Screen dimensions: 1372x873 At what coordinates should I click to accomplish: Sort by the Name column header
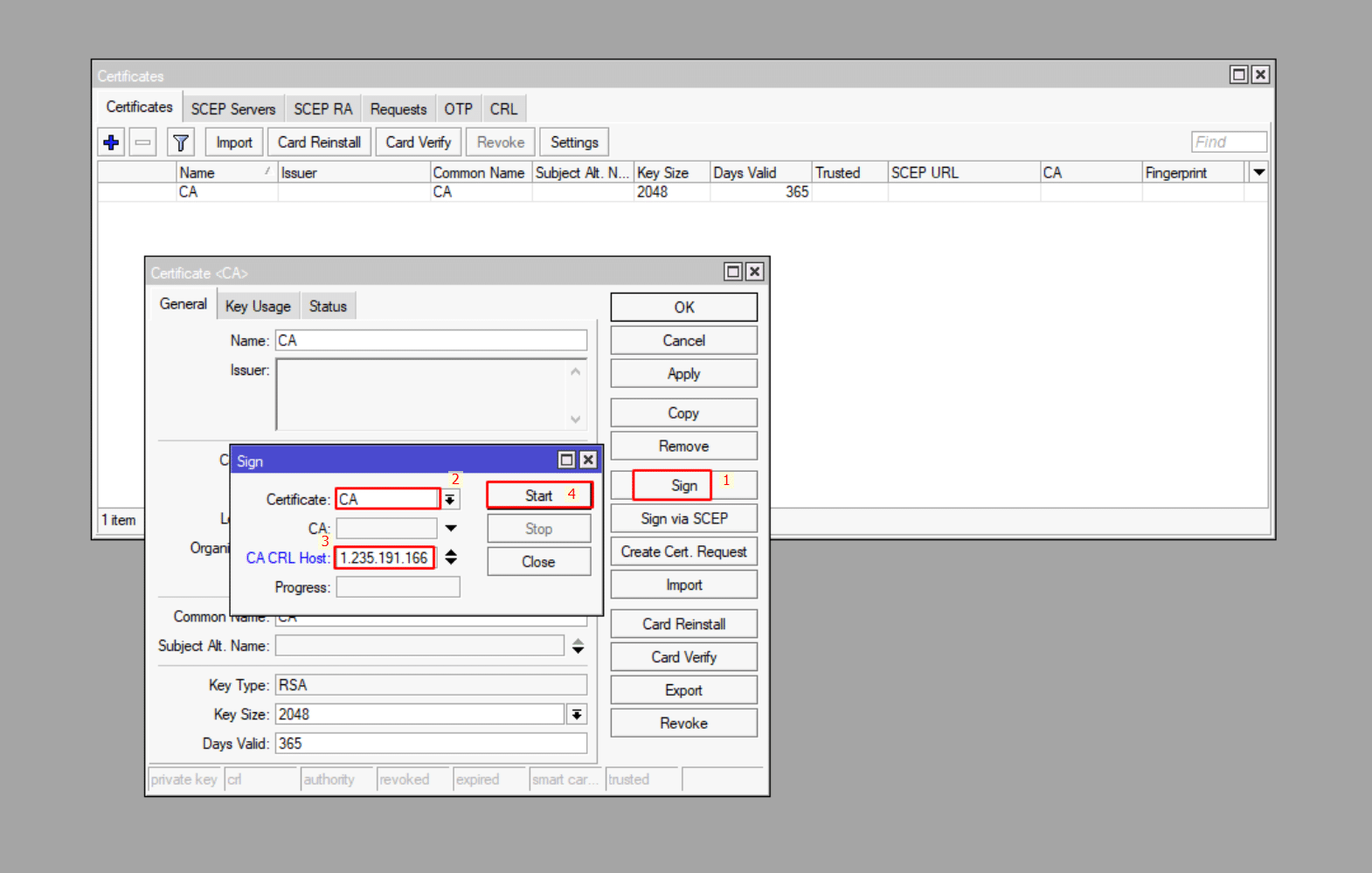pos(226,172)
